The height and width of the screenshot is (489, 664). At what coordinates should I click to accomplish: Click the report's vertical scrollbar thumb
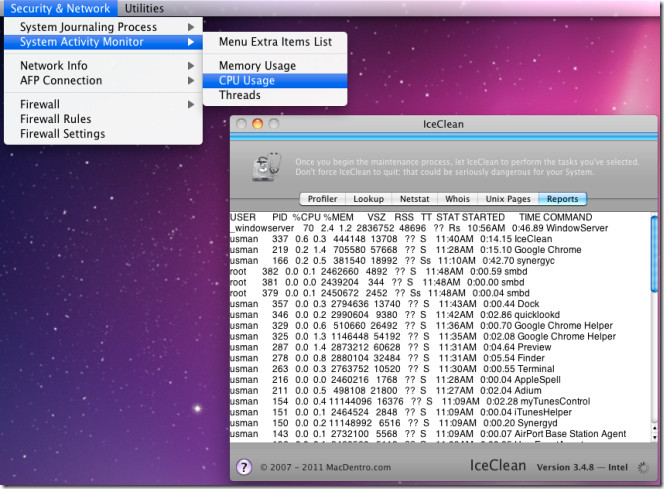655,254
